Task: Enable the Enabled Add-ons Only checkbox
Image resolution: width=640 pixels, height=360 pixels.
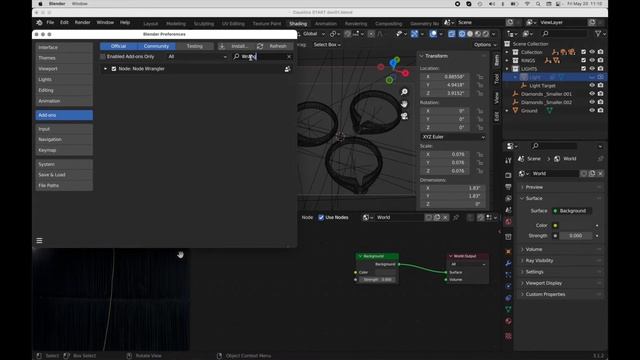Action: (x=103, y=57)
